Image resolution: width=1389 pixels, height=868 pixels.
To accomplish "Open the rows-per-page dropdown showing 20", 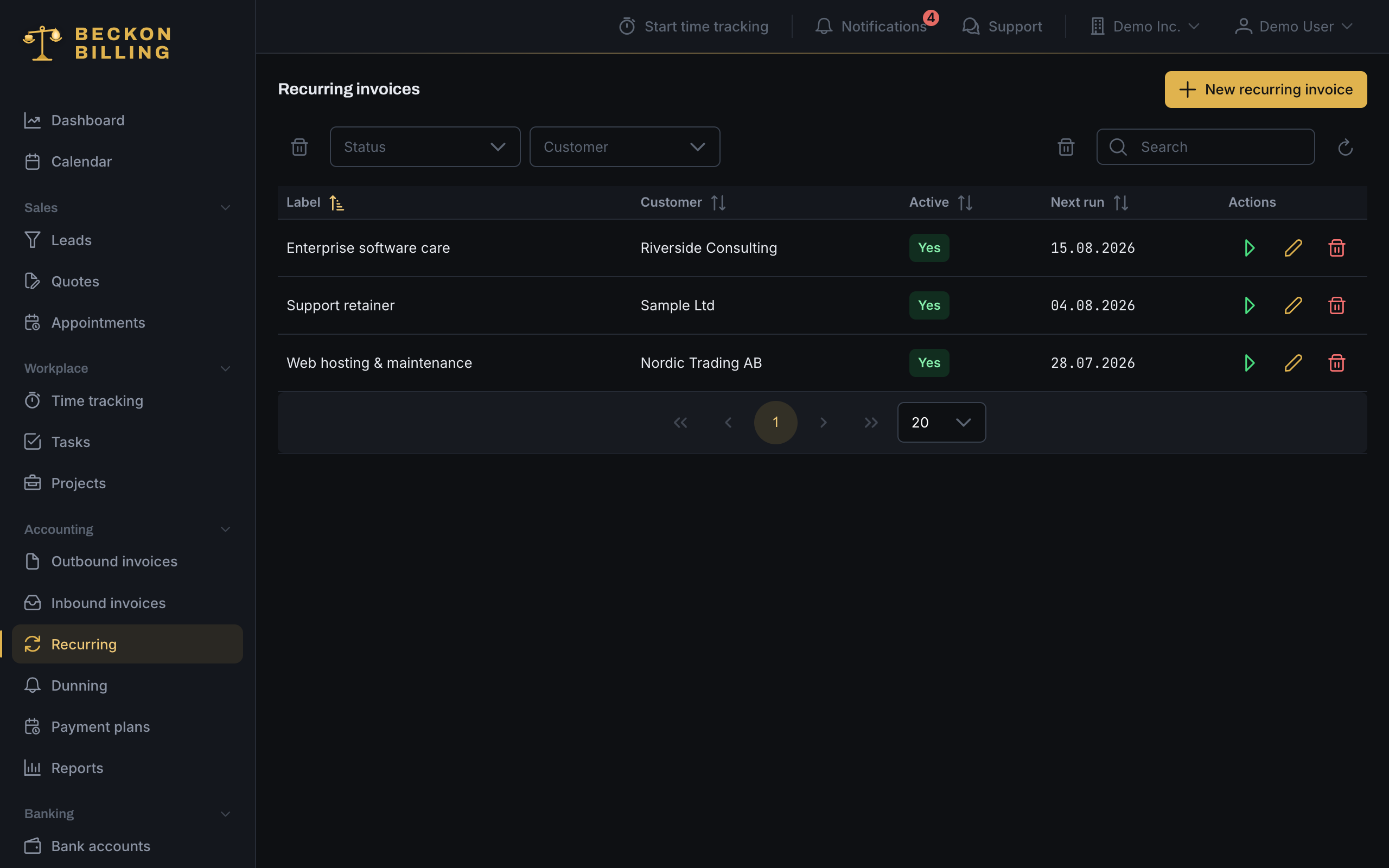I will (x=941, y=423).
